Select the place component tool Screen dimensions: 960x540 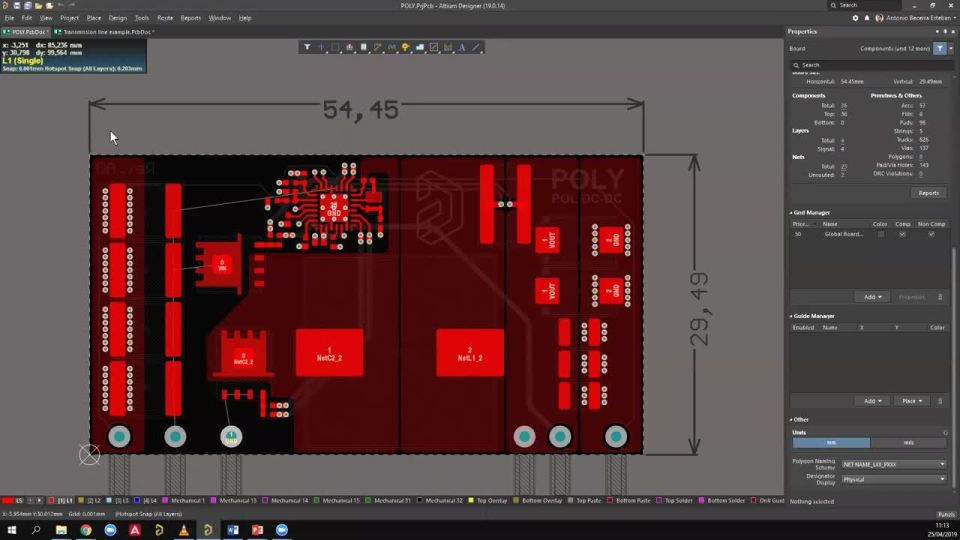(x=363, y=47)
